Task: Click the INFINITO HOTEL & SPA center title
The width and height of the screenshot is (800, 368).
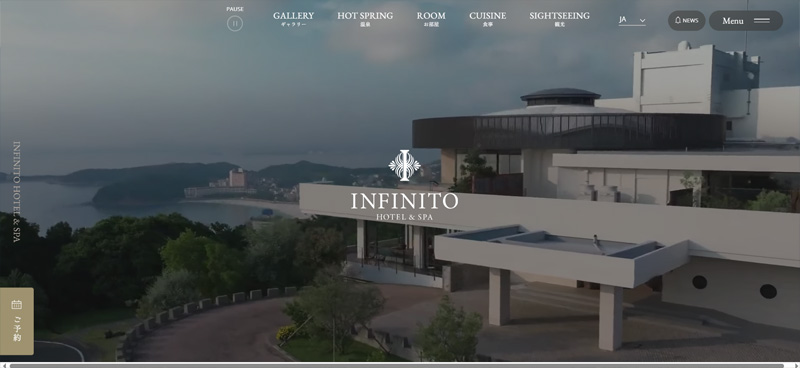Action: pos(404,206)
